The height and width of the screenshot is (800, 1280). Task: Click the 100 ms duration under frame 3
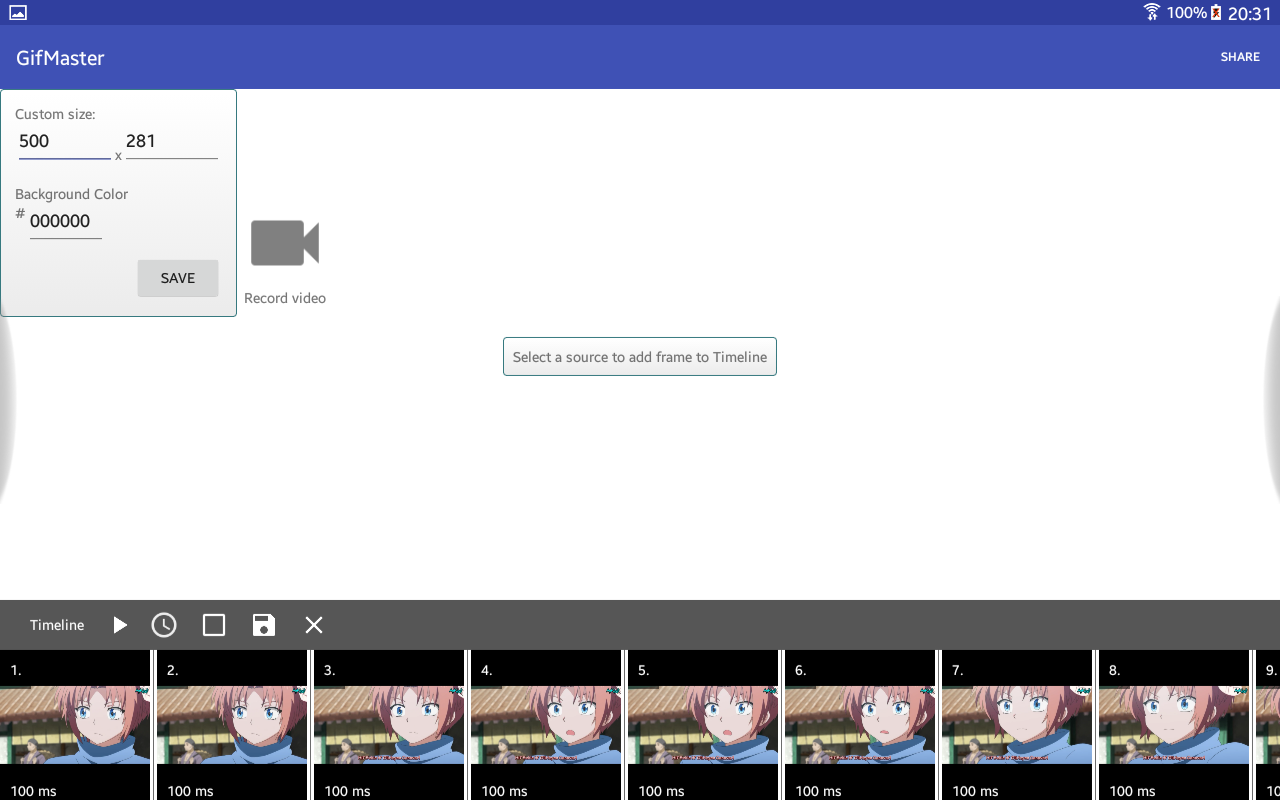348,791
